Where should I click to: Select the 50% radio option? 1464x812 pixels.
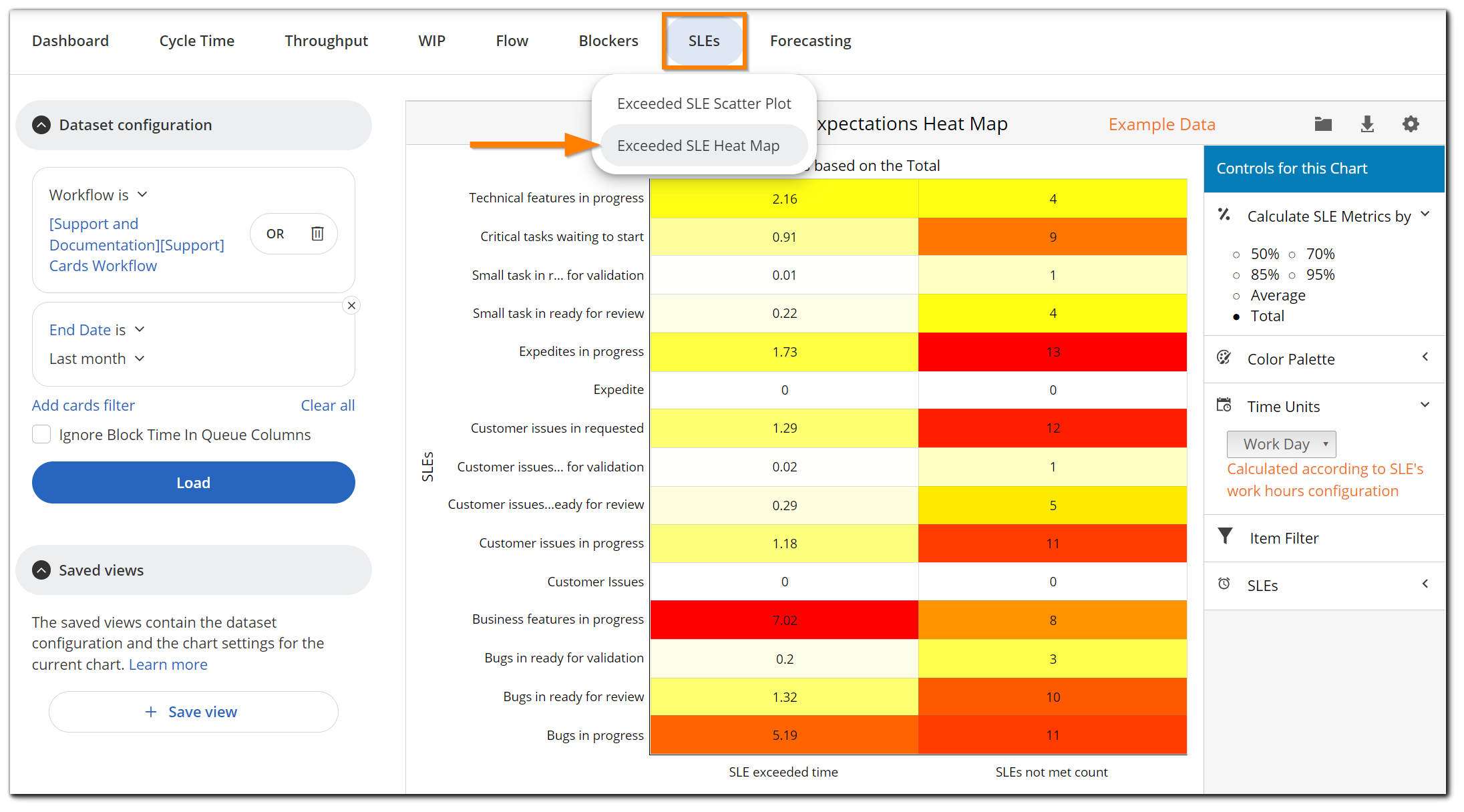[x=1236, y=254]
